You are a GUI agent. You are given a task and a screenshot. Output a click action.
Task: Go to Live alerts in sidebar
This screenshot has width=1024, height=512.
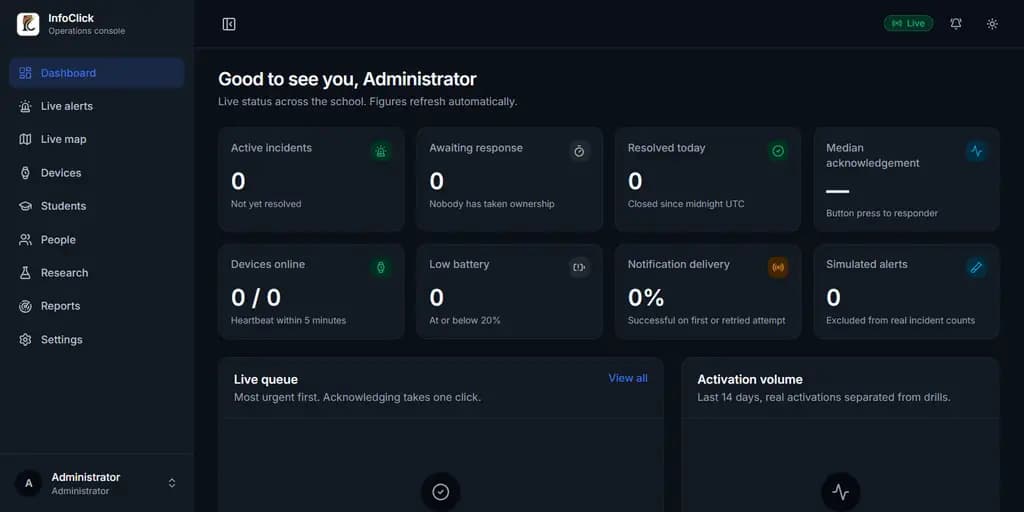click(x=97, y=106)
